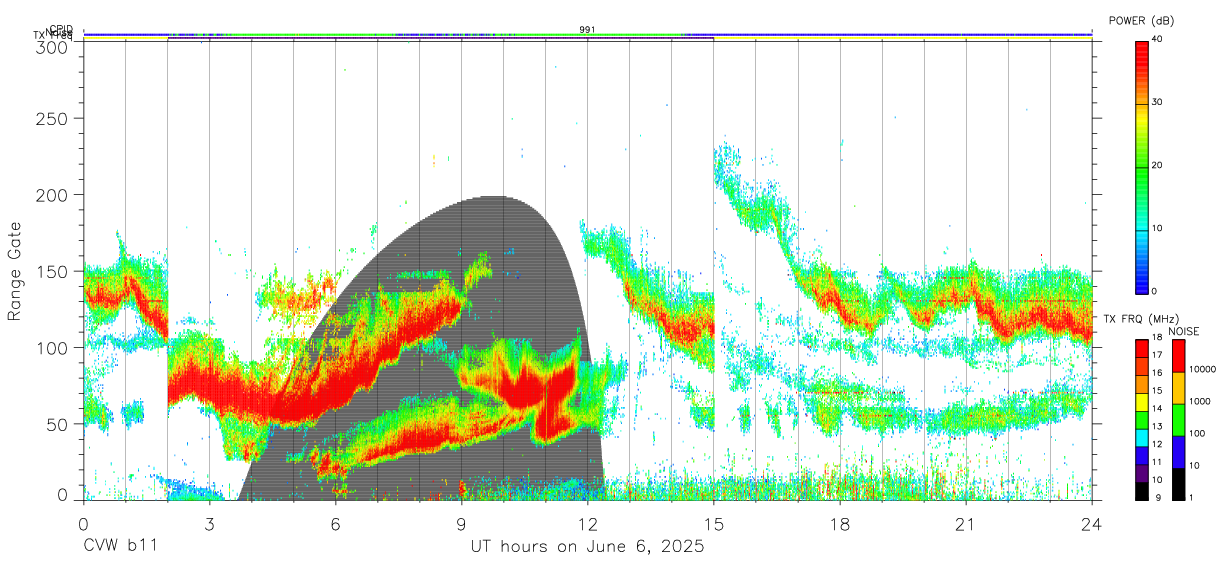Click the 20 tick on the power colorbar

(1158, 165)
